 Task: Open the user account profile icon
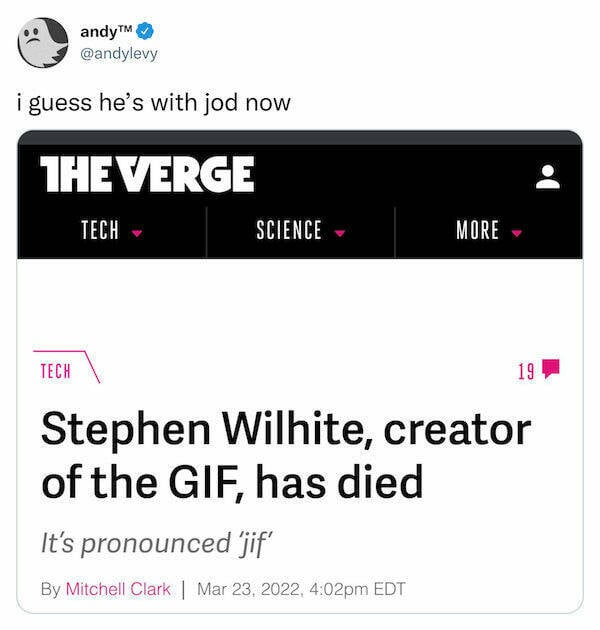point(546,177)
